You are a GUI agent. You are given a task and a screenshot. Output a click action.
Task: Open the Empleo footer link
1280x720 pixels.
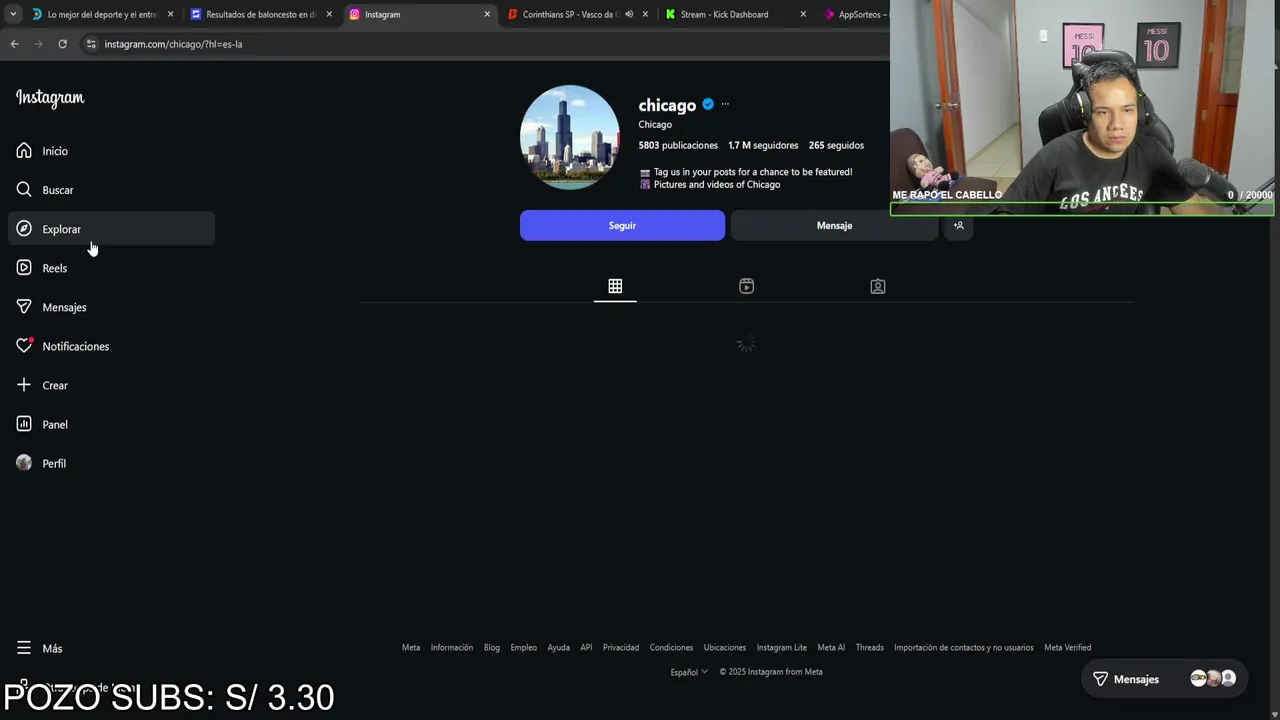(x=524, y=647)
